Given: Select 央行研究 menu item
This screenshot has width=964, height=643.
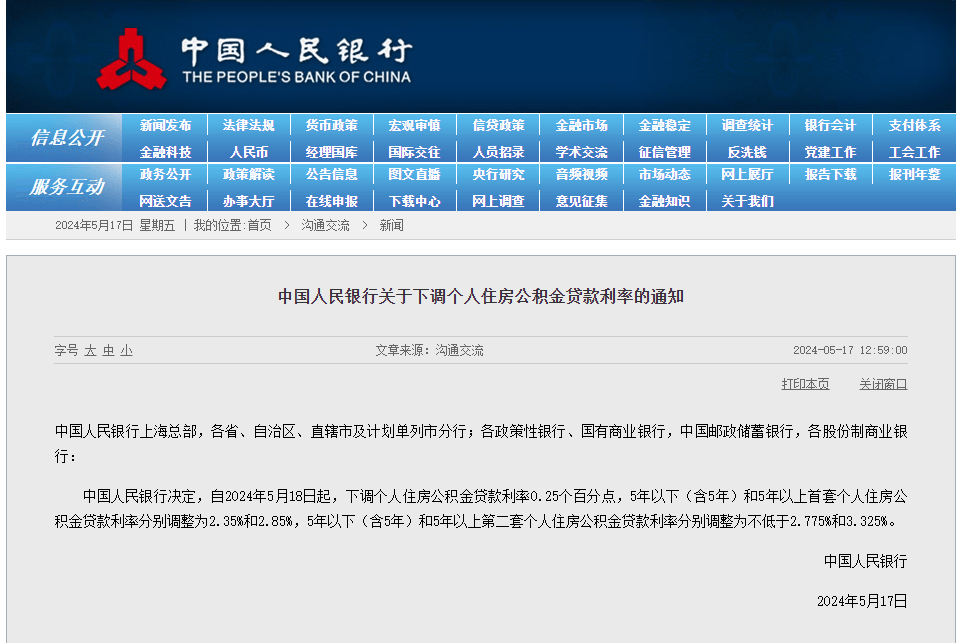Looking at the screenshot, I should coord(498,175).
